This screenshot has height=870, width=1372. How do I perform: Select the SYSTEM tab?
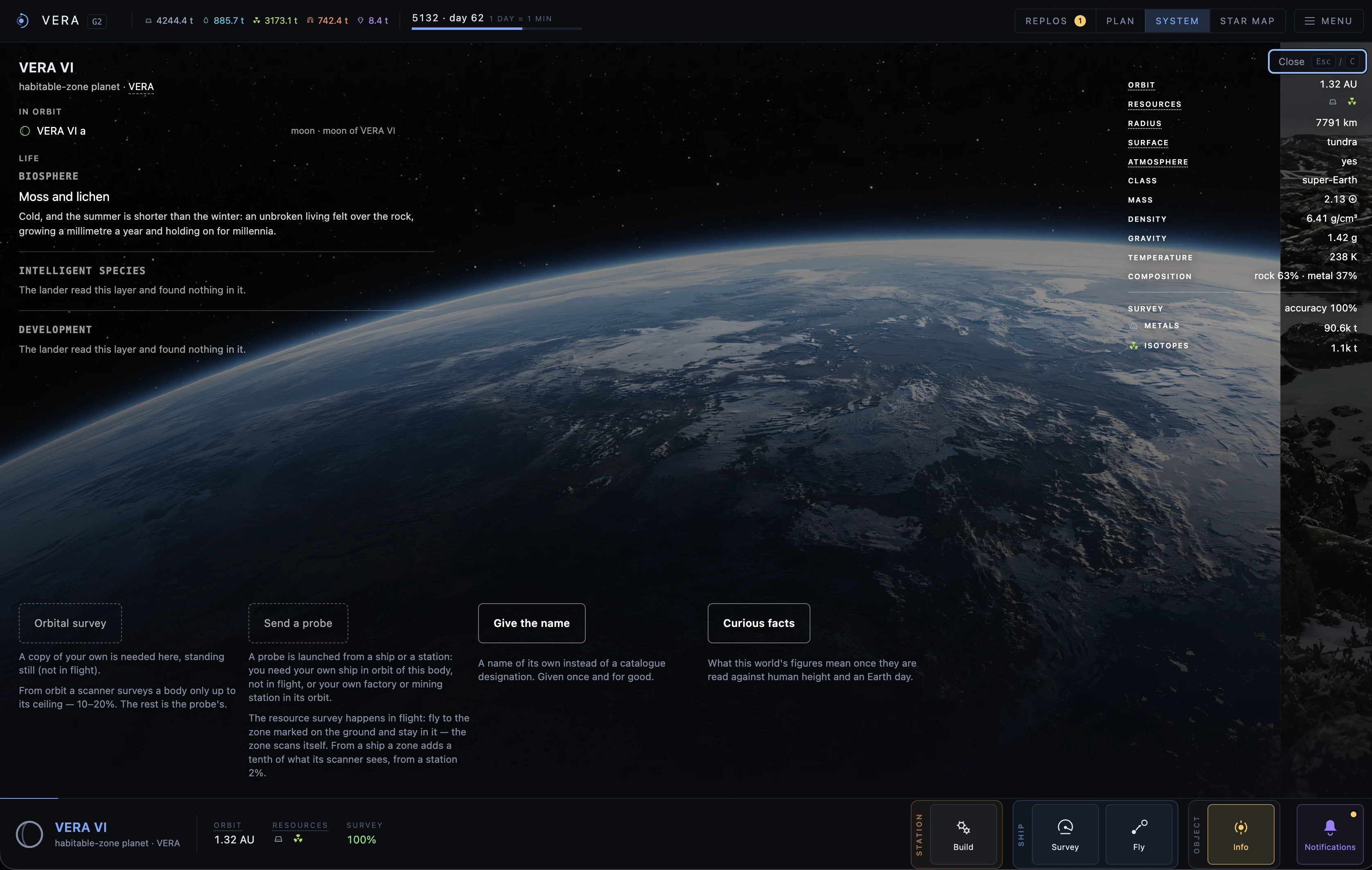[1177, 21]
